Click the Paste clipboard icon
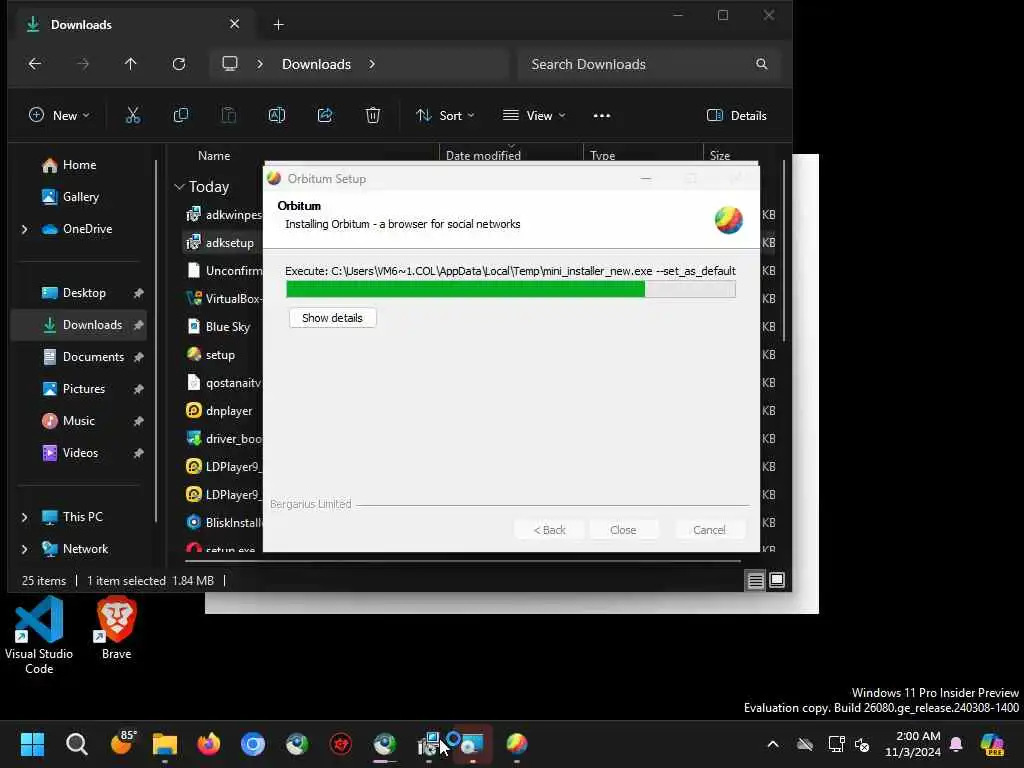Screen dimensions: 1024x768 pos(229,116)
